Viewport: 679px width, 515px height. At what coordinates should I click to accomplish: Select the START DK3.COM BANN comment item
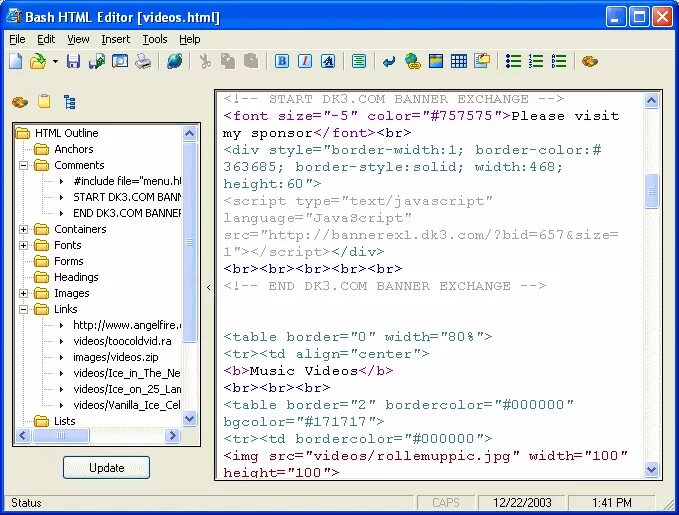point(127,197)
